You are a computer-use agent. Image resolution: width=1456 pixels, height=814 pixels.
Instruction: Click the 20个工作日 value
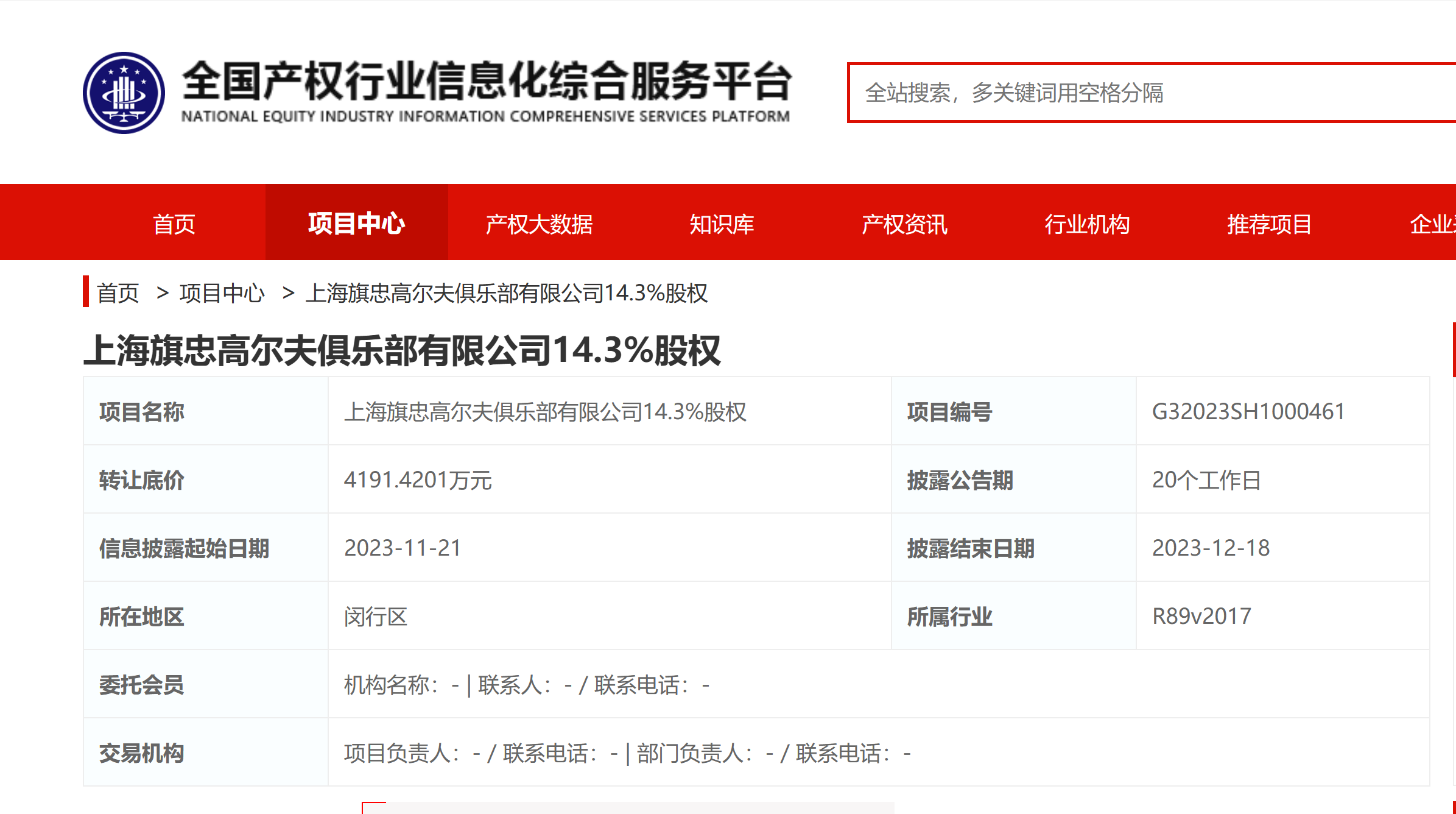1206,480
